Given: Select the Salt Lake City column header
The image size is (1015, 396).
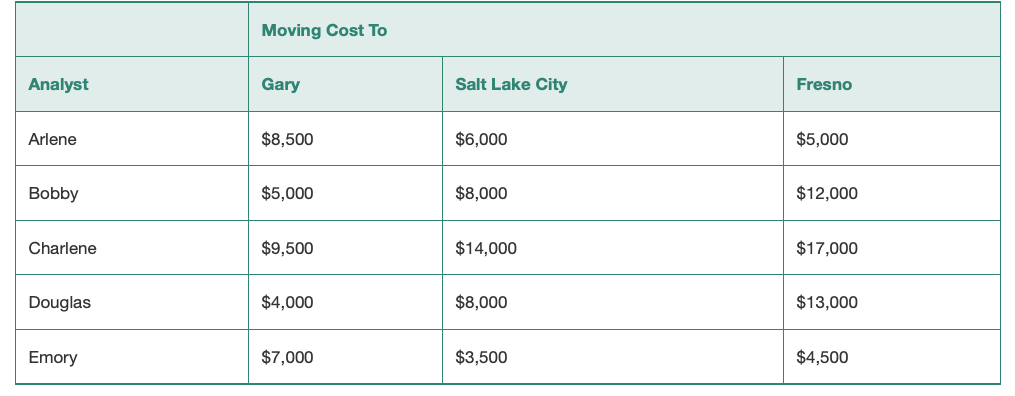Looking at the screenshot, I should 511,85.
